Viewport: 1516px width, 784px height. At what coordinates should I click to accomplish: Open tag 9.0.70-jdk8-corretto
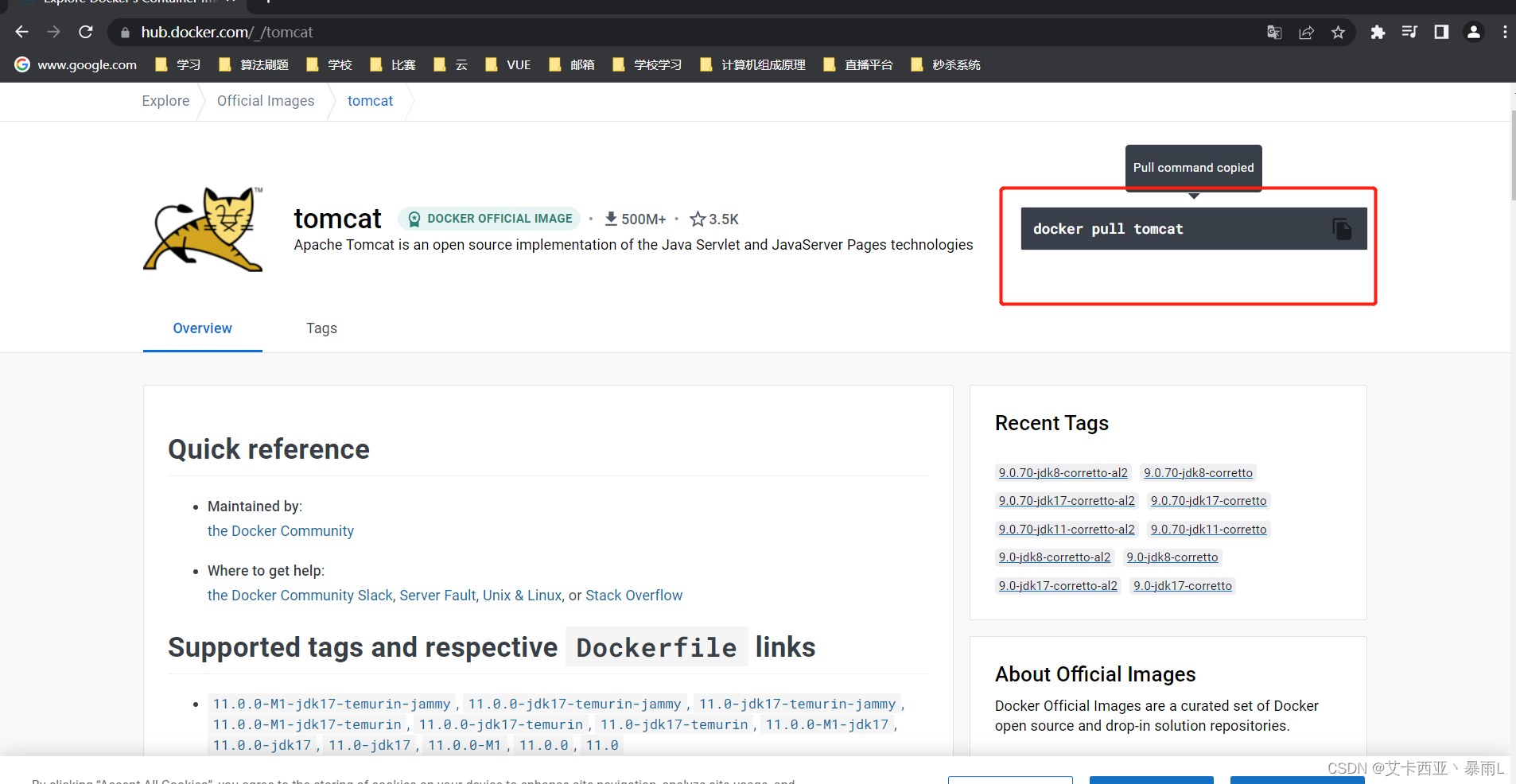pyautogui.click(x=1198, y=473)
